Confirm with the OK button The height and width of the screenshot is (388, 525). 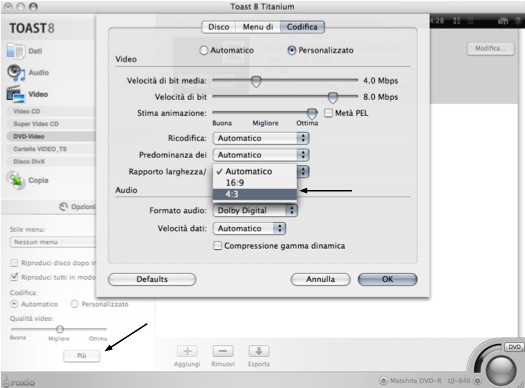[387, 279]
